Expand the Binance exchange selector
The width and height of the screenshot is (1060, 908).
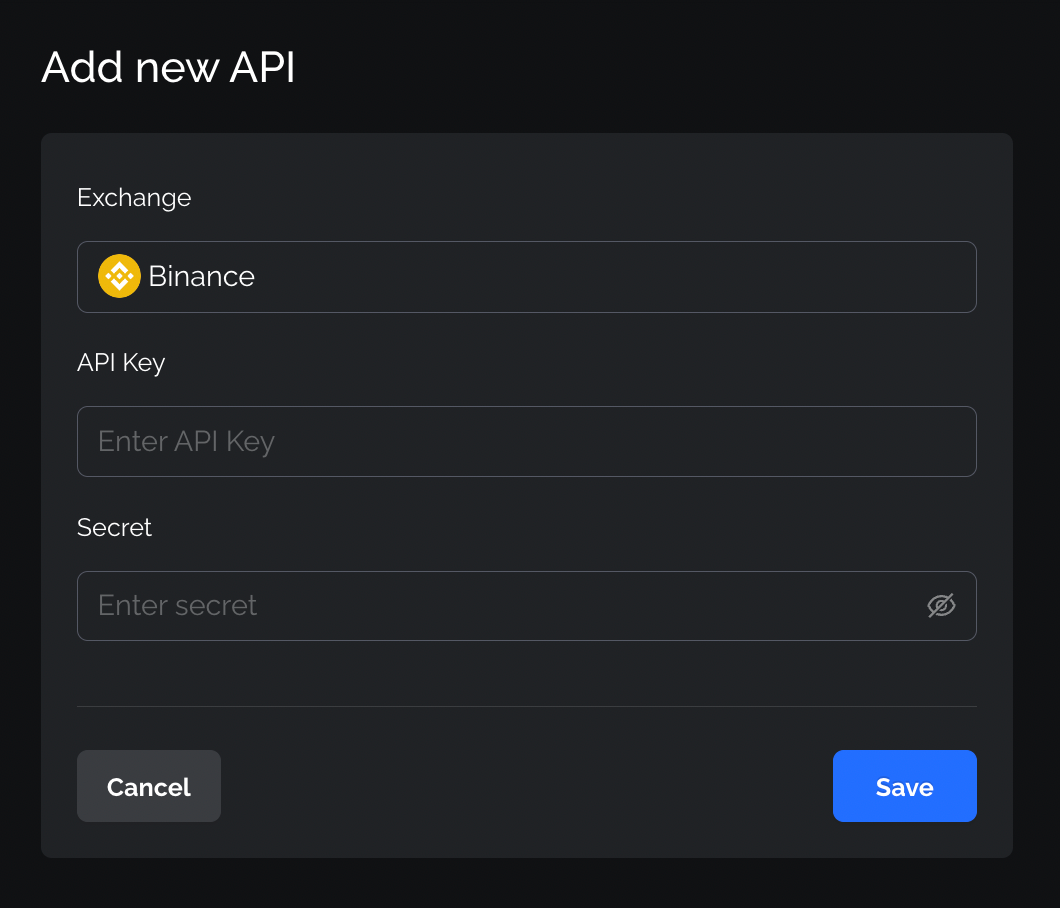[600, 277]
